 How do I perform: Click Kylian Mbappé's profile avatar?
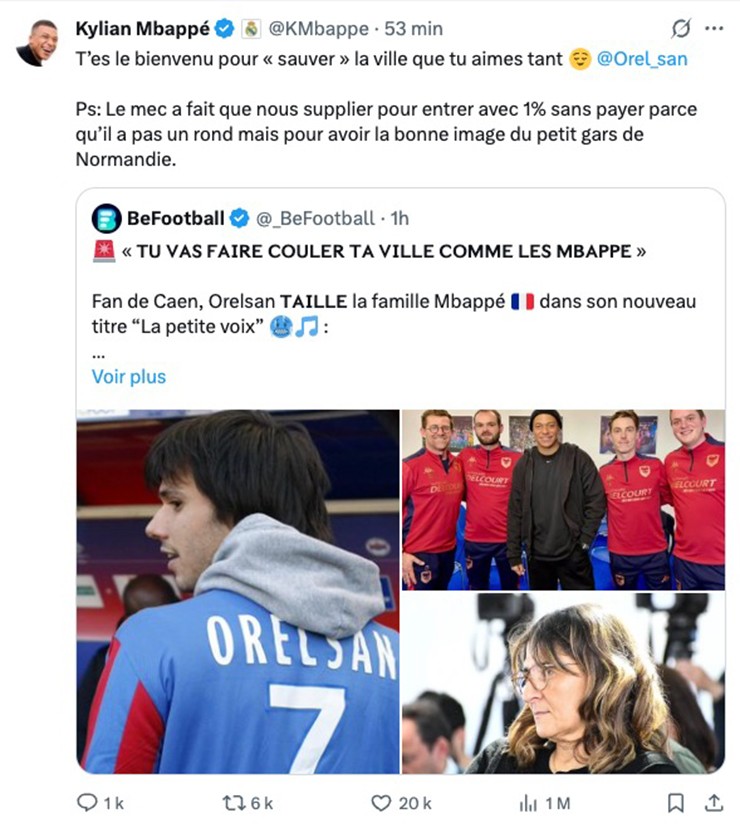click(36, 42)
